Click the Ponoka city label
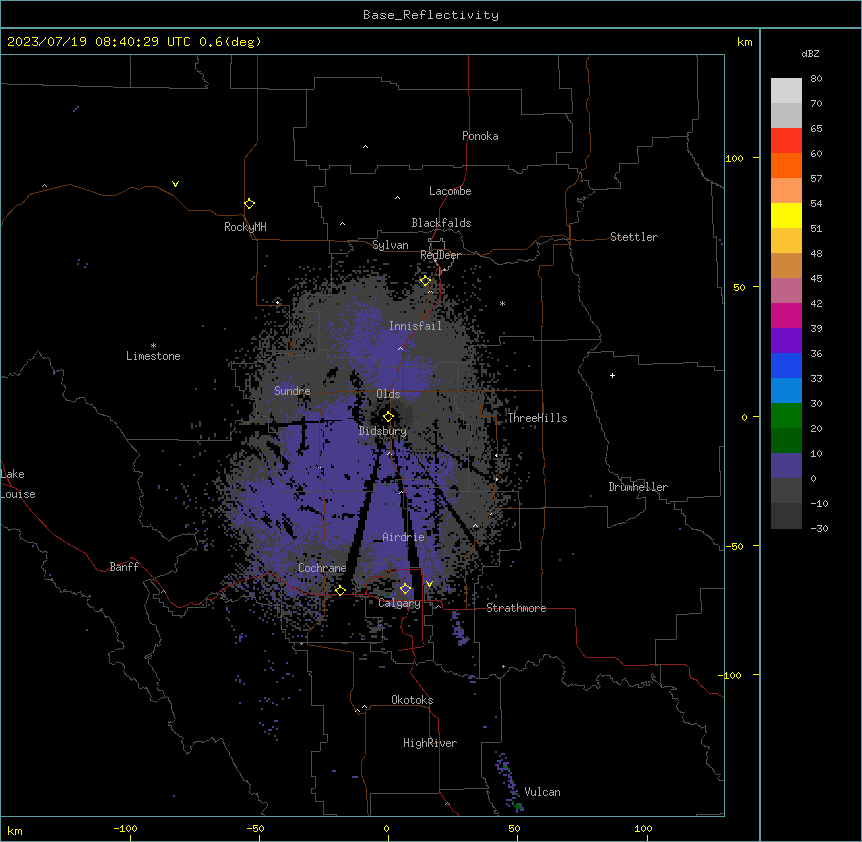Screen dimensions: 862x842 point(480,136)
